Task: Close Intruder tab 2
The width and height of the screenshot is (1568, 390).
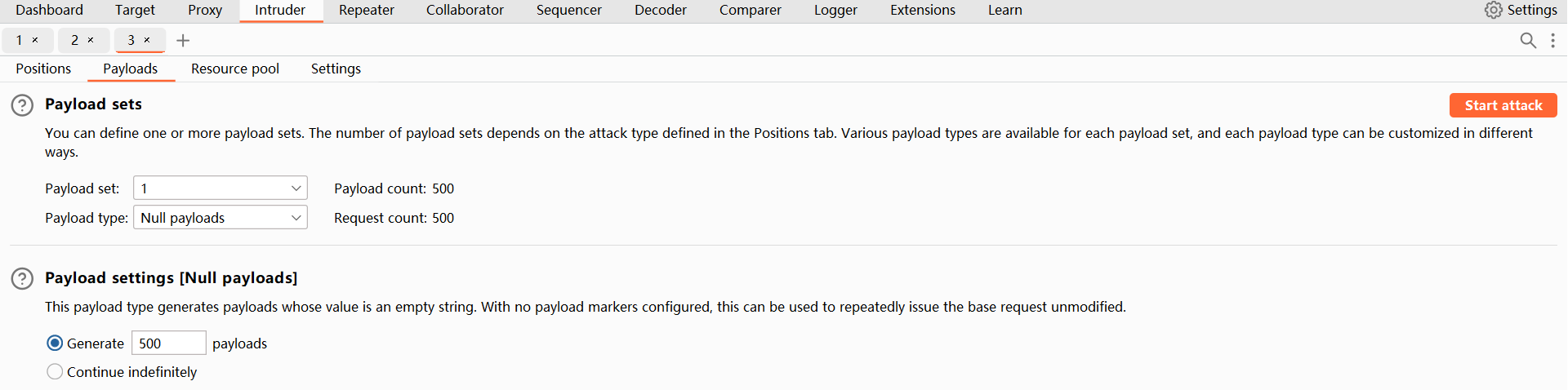Action: [91, 40]
